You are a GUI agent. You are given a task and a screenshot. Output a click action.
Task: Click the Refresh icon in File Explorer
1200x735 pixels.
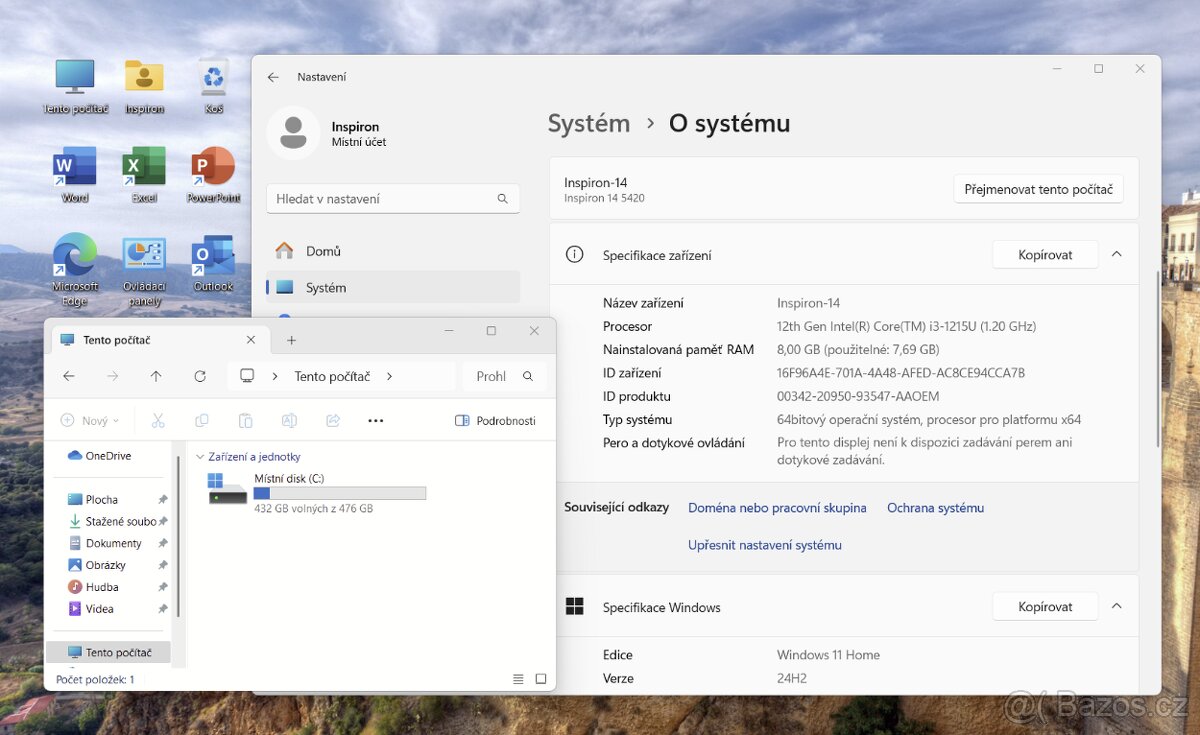pyautogui.click(x=200, y=376)
